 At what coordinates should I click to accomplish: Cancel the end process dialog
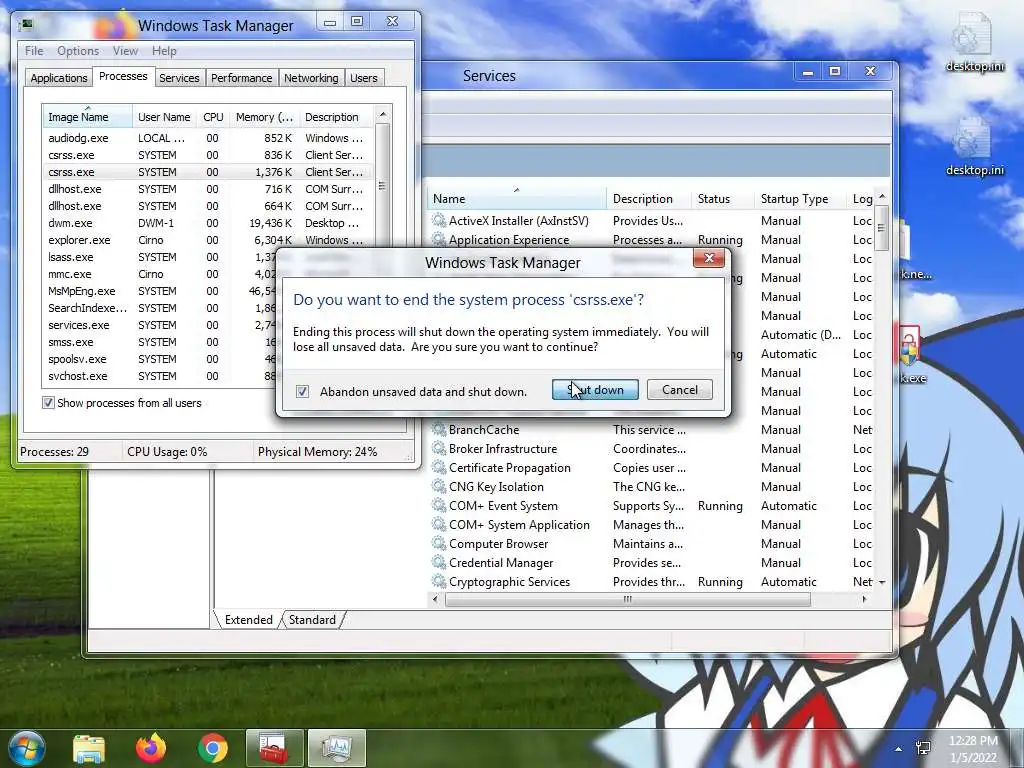tap(679, 390)
